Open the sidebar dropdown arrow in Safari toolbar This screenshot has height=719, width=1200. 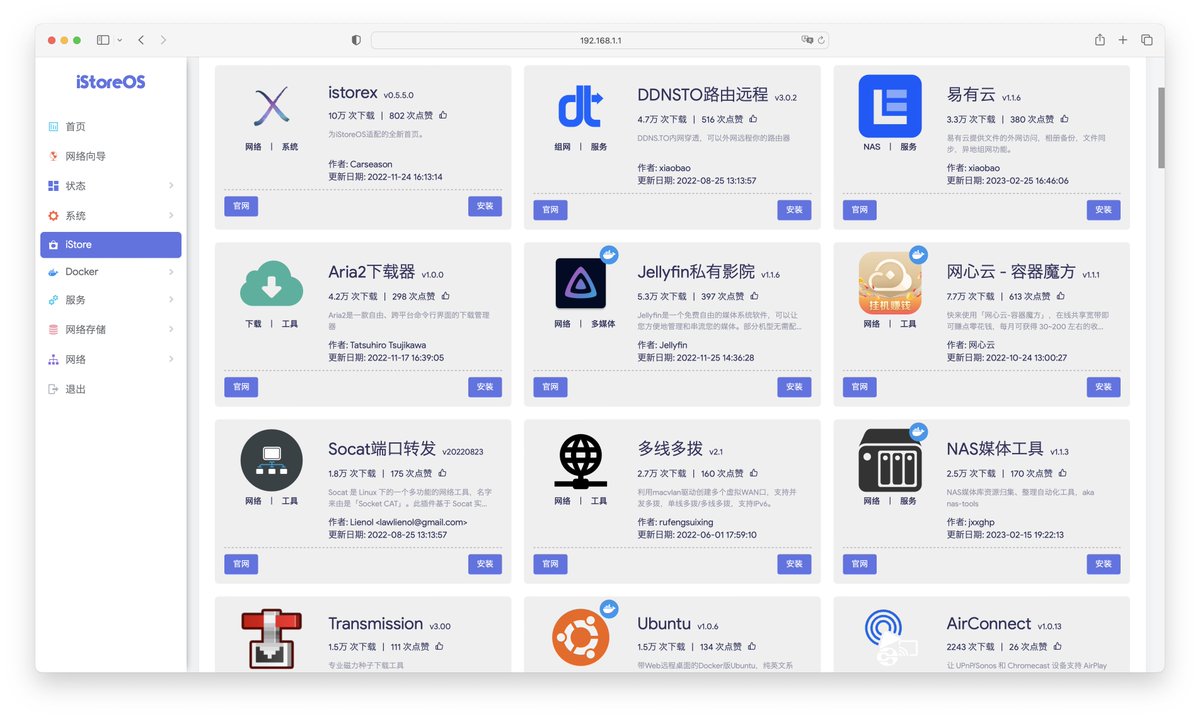pos(120,40)
